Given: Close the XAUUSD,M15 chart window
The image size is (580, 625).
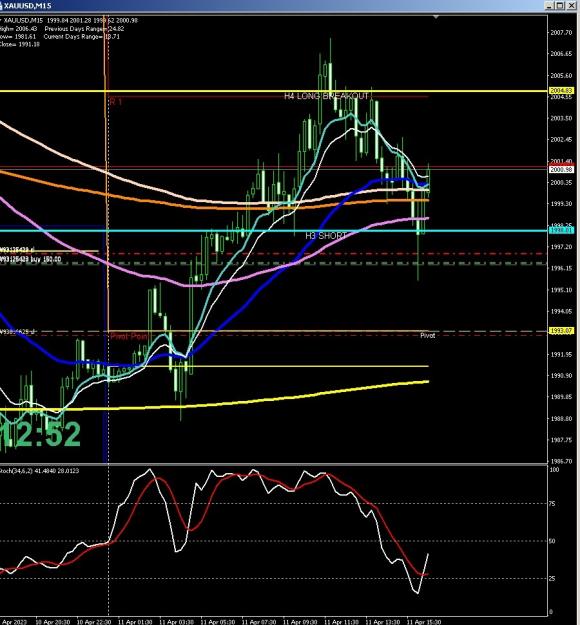Looking at the screenshot, I should [x=571, y=6].
